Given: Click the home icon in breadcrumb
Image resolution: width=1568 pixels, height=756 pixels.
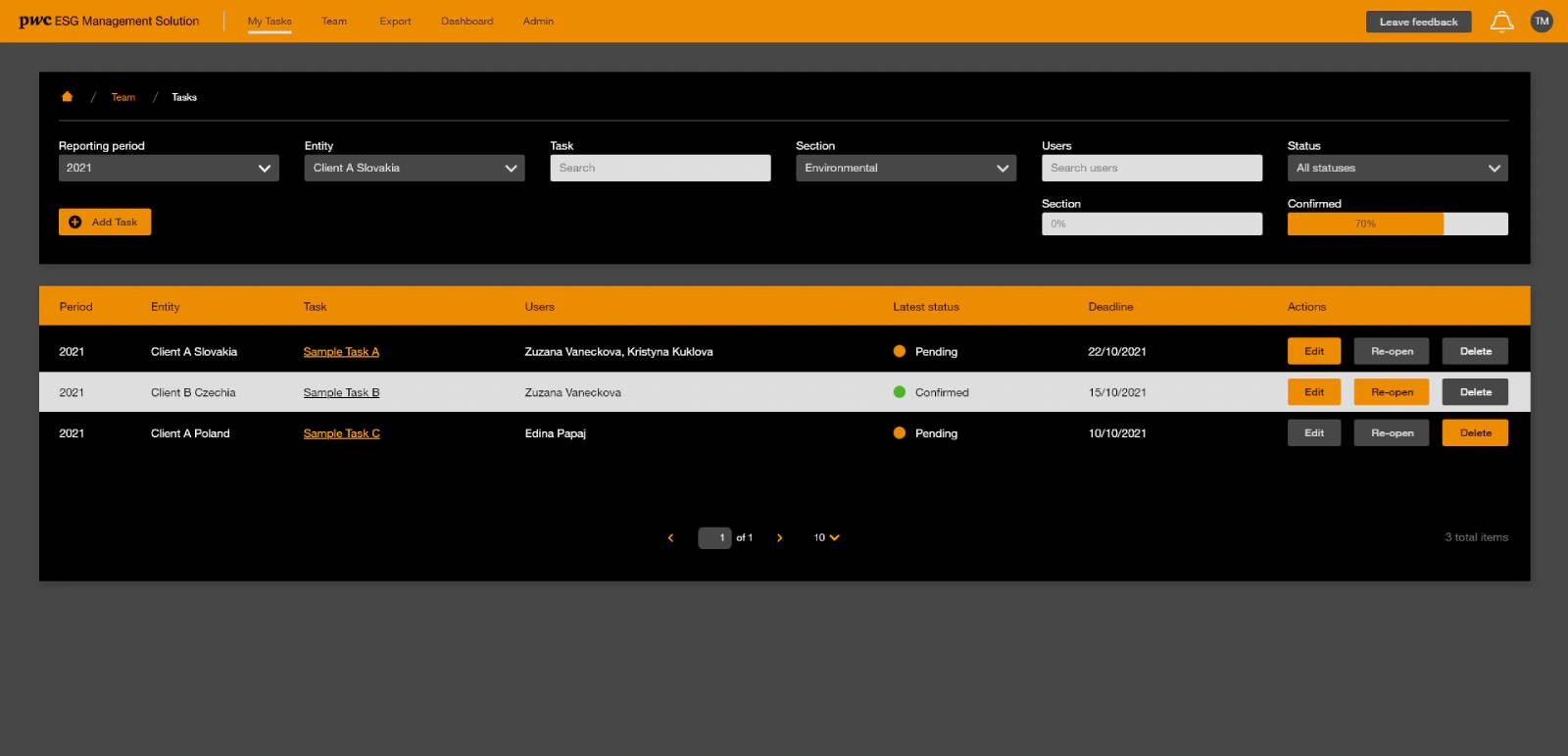Looking at the screenshot, I should 67,97.
